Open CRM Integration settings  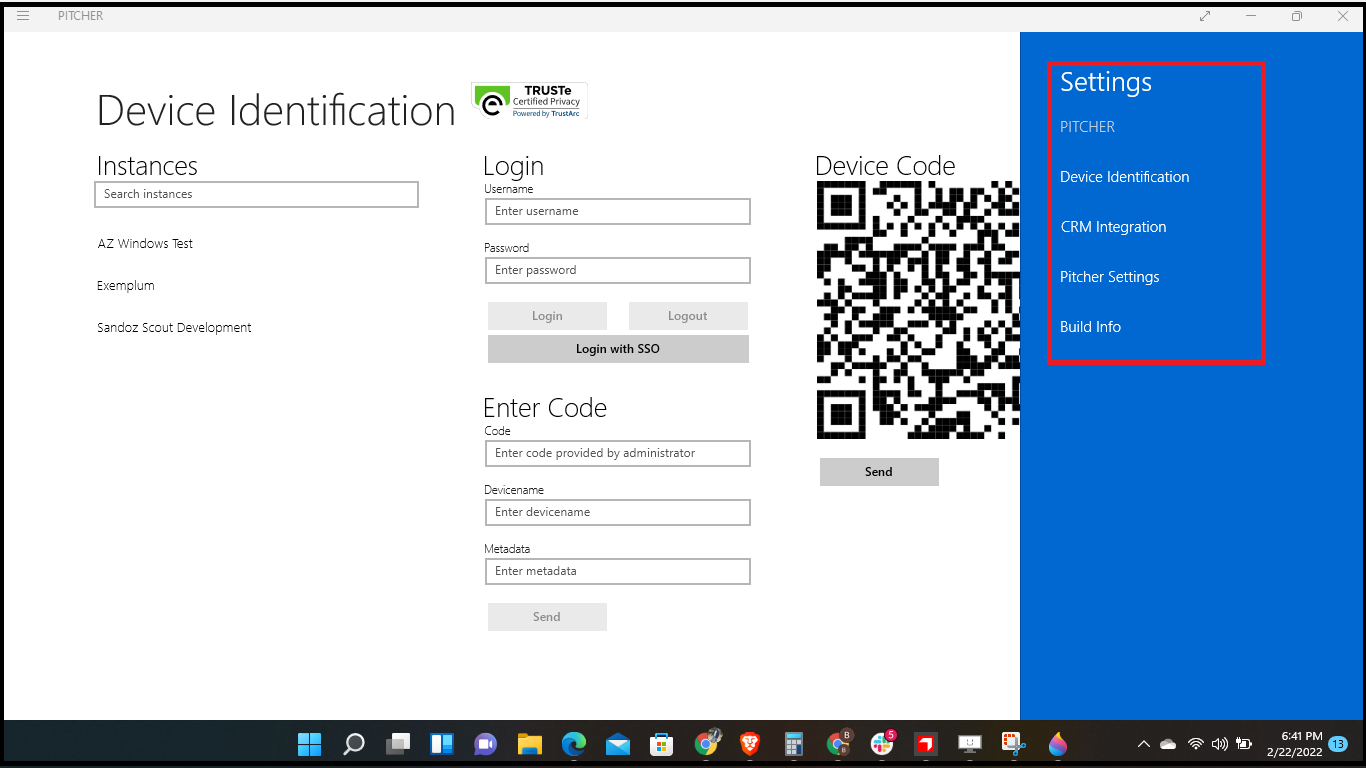pos(1113,227)
